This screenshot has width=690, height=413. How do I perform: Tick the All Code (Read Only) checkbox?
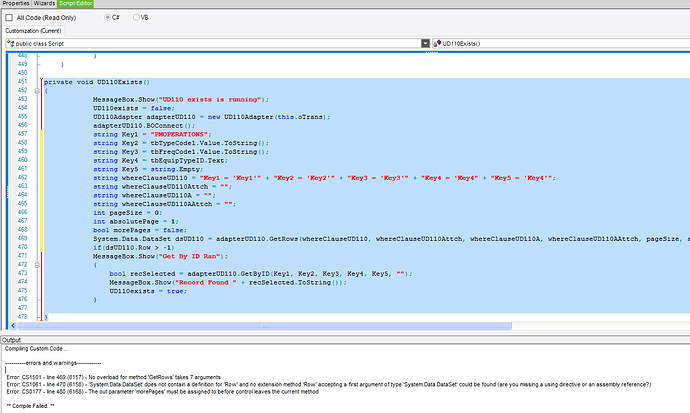coord(9,18)
